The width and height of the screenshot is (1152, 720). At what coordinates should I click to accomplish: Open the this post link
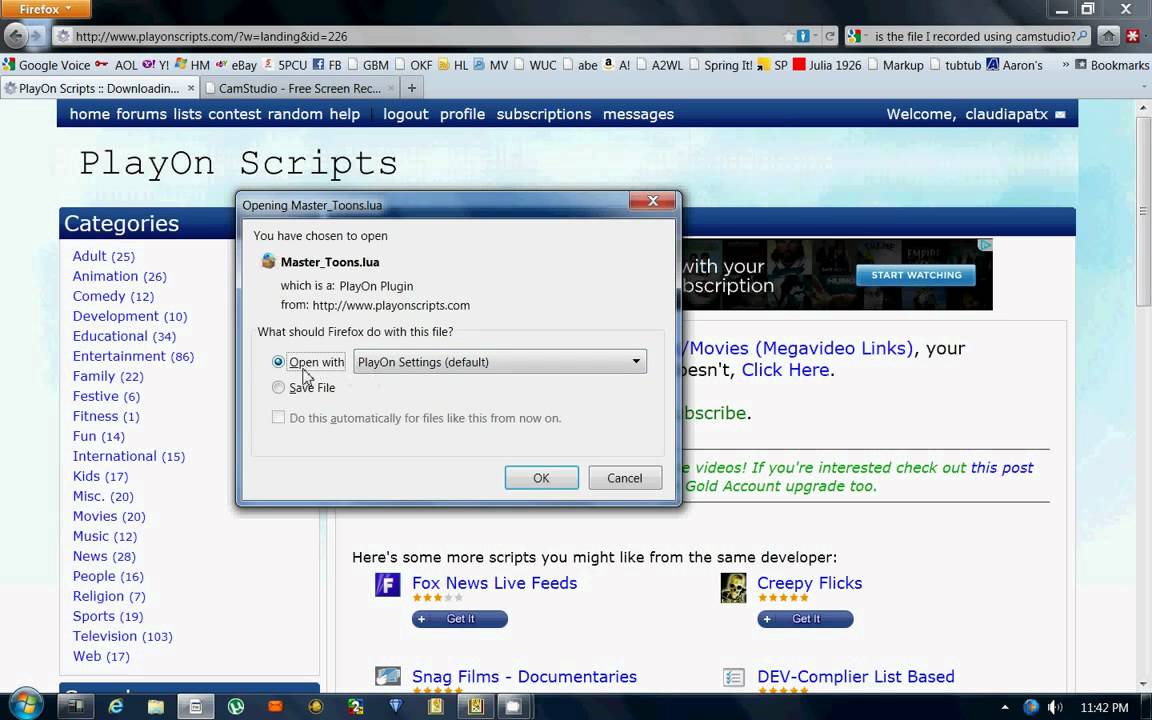(1001, 467)
